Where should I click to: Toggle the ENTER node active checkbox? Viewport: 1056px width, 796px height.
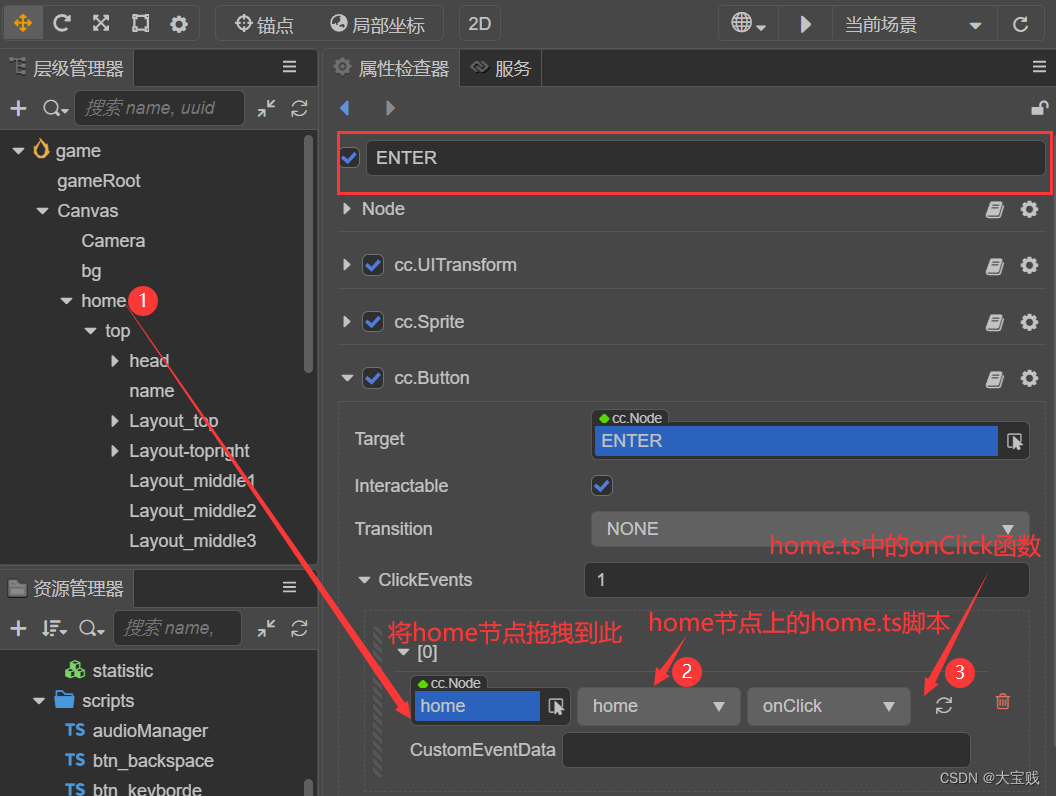[350, 158]
